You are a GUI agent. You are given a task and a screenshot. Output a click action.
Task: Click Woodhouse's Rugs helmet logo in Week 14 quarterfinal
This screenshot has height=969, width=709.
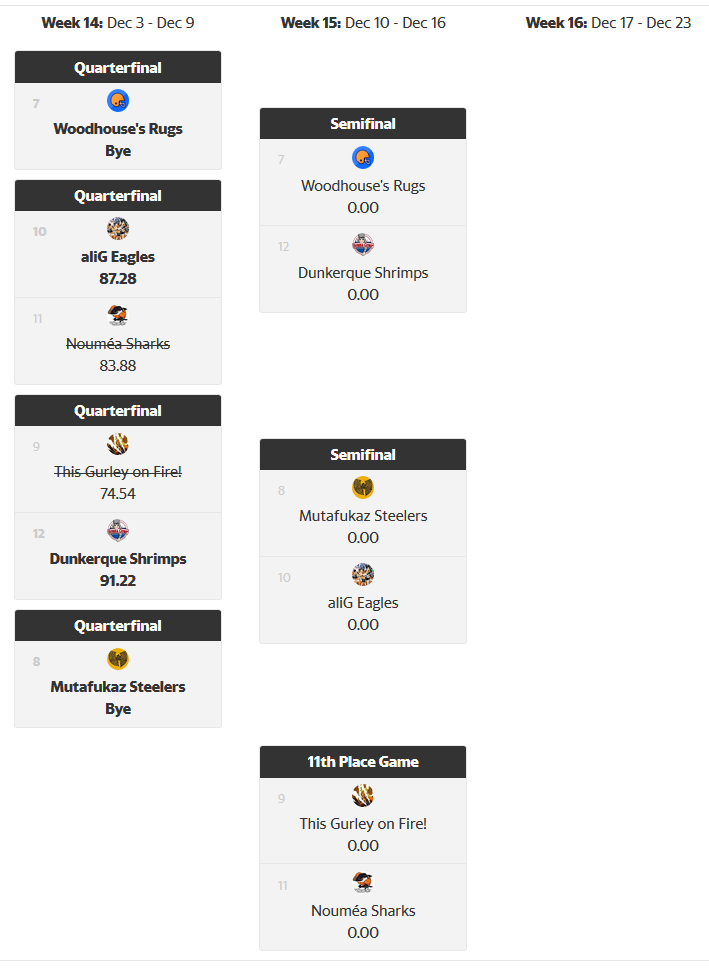118,100
